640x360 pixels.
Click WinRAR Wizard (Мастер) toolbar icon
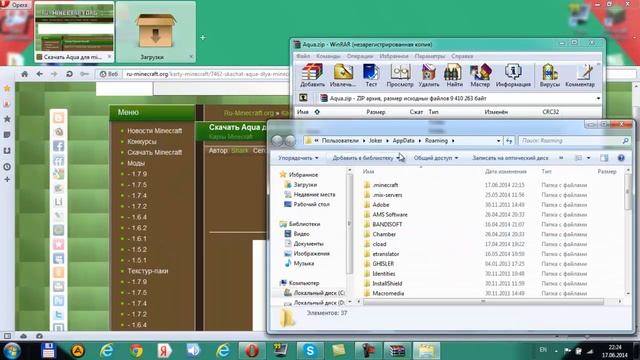tap(480, 75)
